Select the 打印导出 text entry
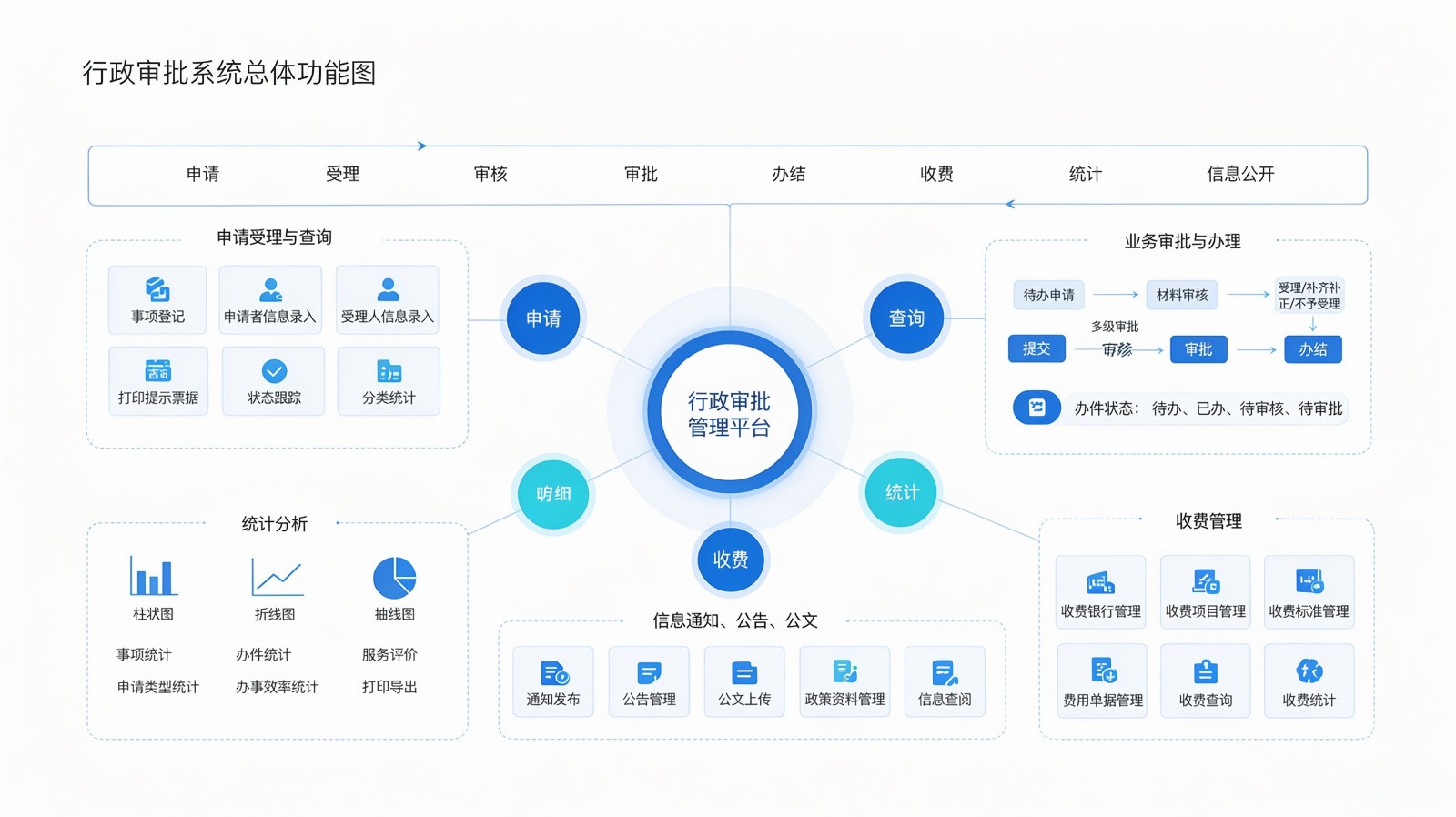The width and height of the screenshot is (1456, 817). pyautogui.click(x=389, y=687)
